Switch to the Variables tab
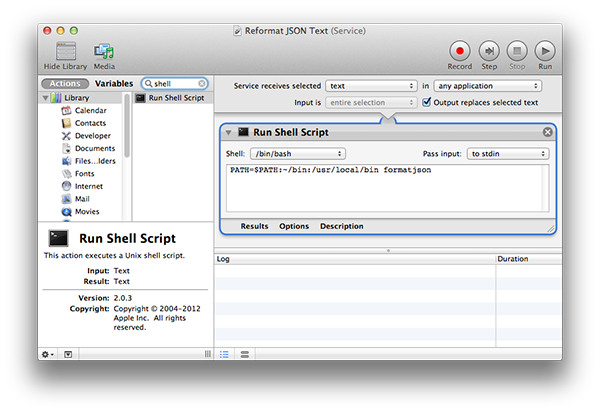 click(x=114, y=83)
